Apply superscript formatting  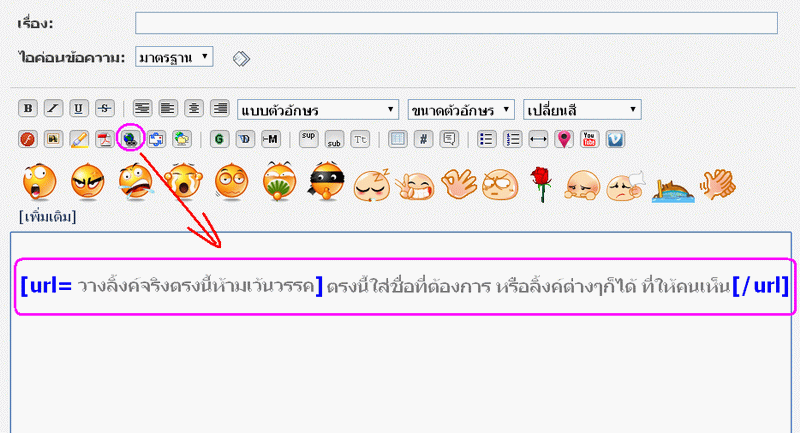click(x=308, y=139)
